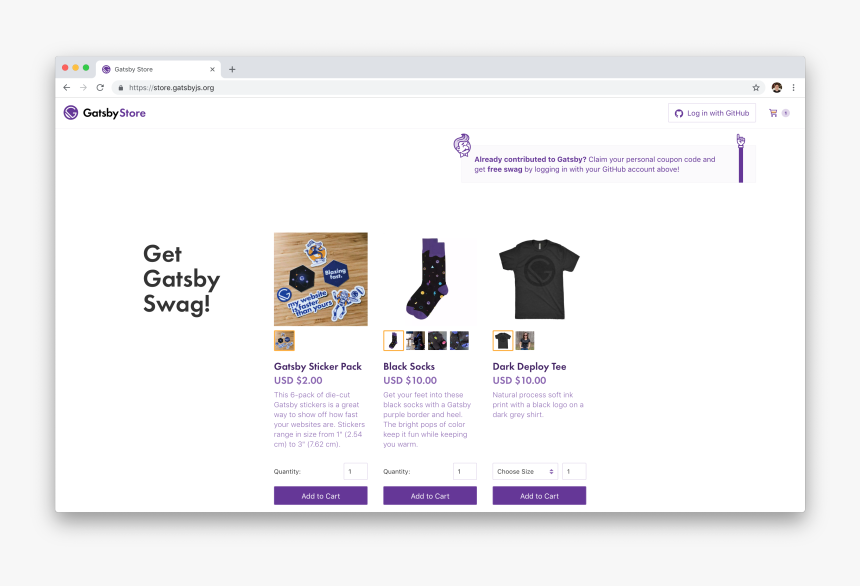Viewport: 860px width, 586px height.
Task: Open the shopping cart icon
Action: click(x=773, y=113)
